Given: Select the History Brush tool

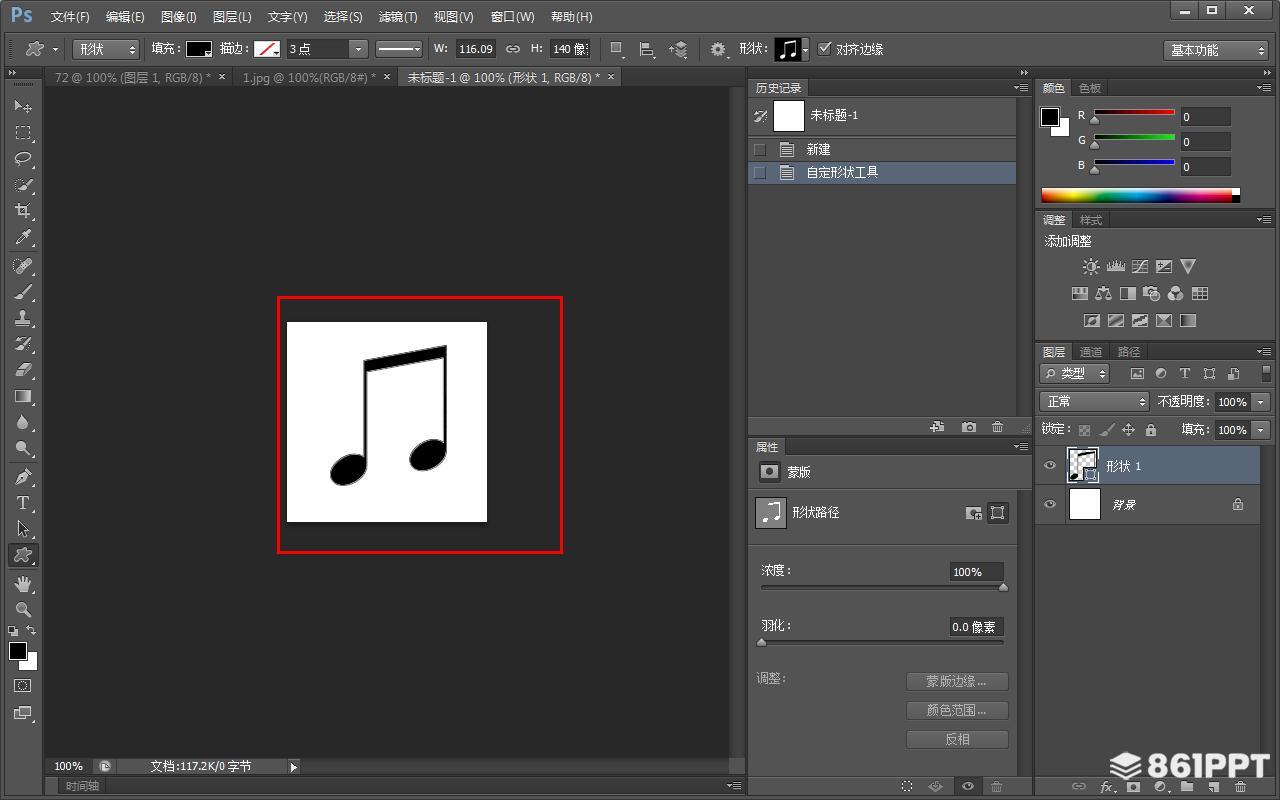Looking at the screenshot, I should point(23,344).
